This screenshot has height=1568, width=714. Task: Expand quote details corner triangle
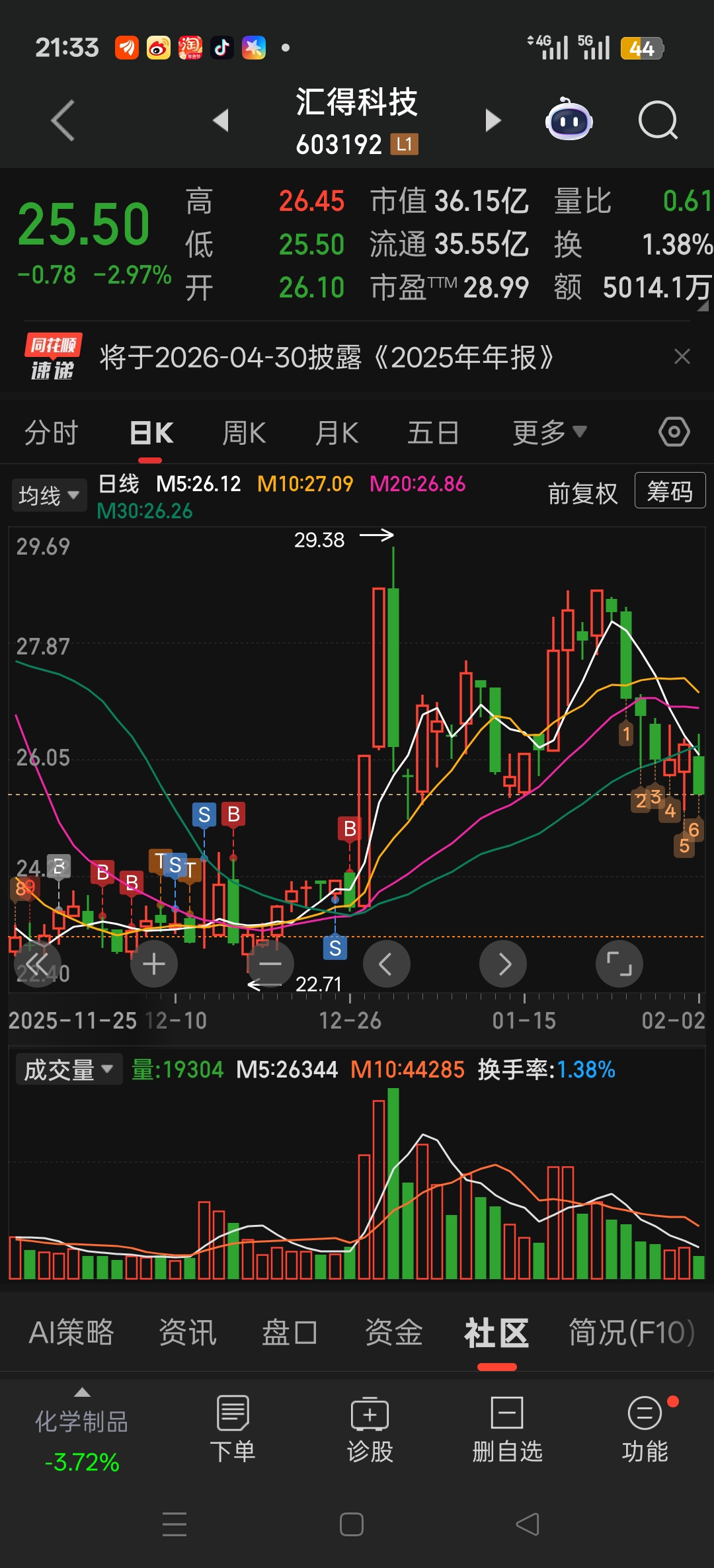(701, 305)
